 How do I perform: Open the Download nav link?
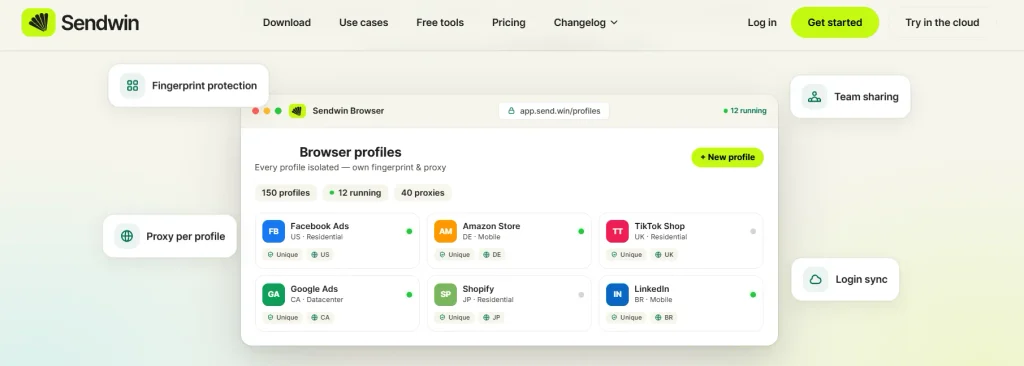point(287,22)
